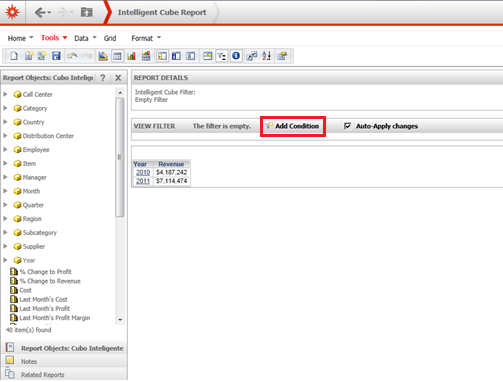Open the Format menu
Viewport: 503px width, 382px height.
click(x=146, y=38)
